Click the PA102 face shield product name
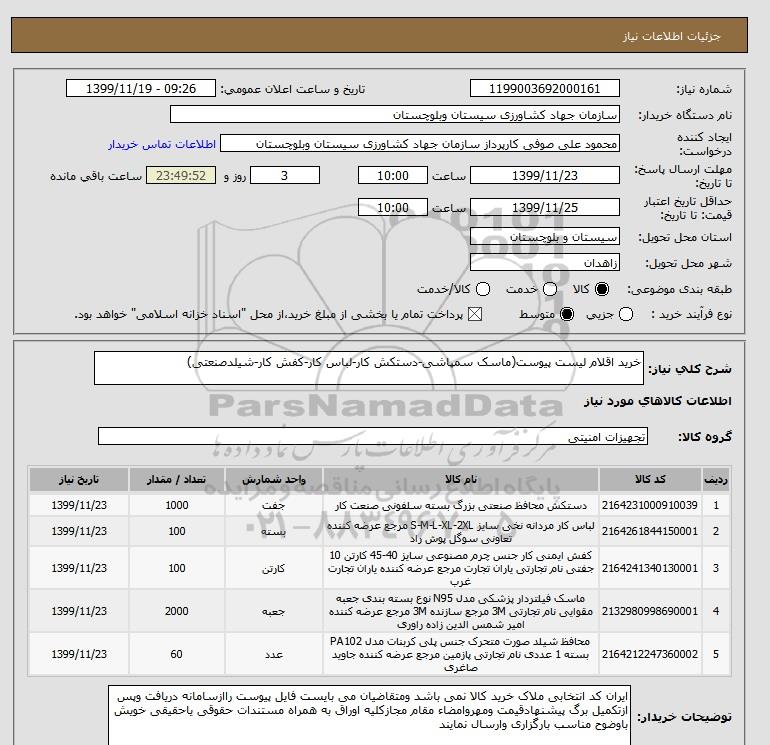 point(461,654)
